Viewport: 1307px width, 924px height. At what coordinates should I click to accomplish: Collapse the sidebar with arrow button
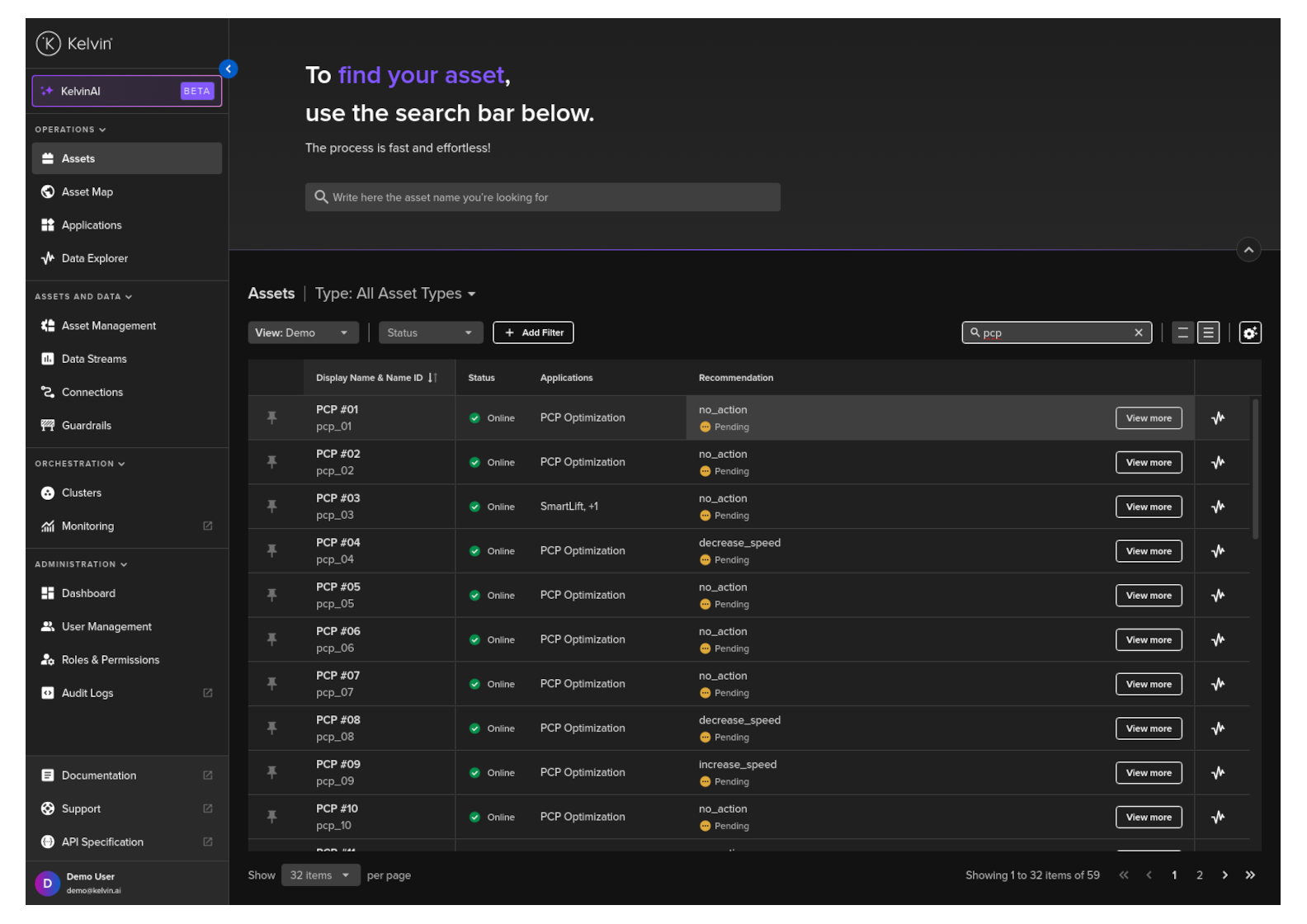pos(229,69)
